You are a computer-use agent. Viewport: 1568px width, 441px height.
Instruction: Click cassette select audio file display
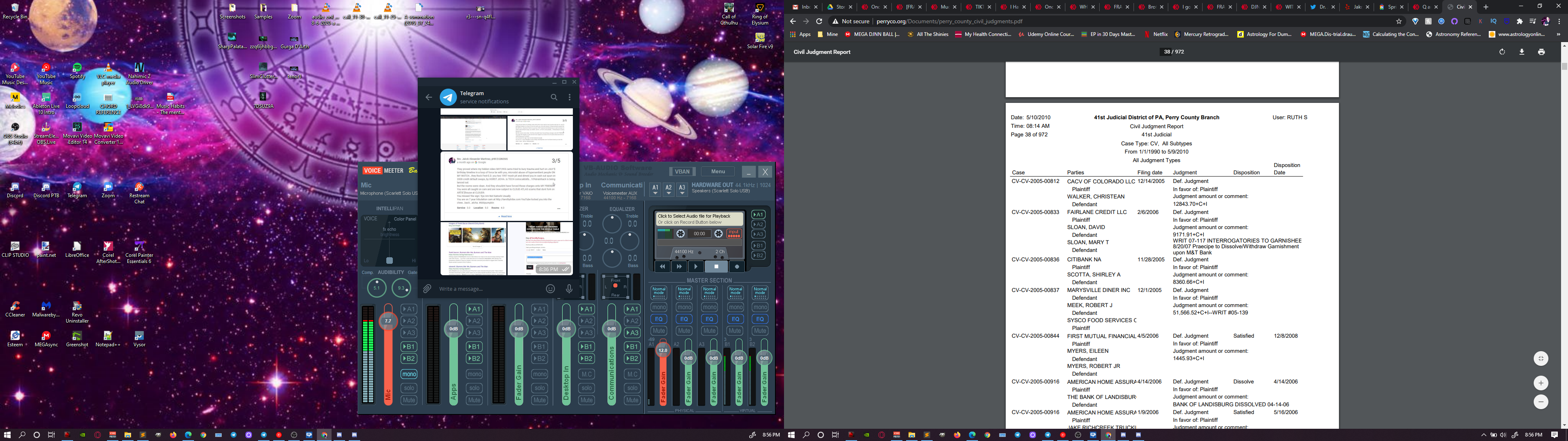pyautogui.click(x=699, y=219)
